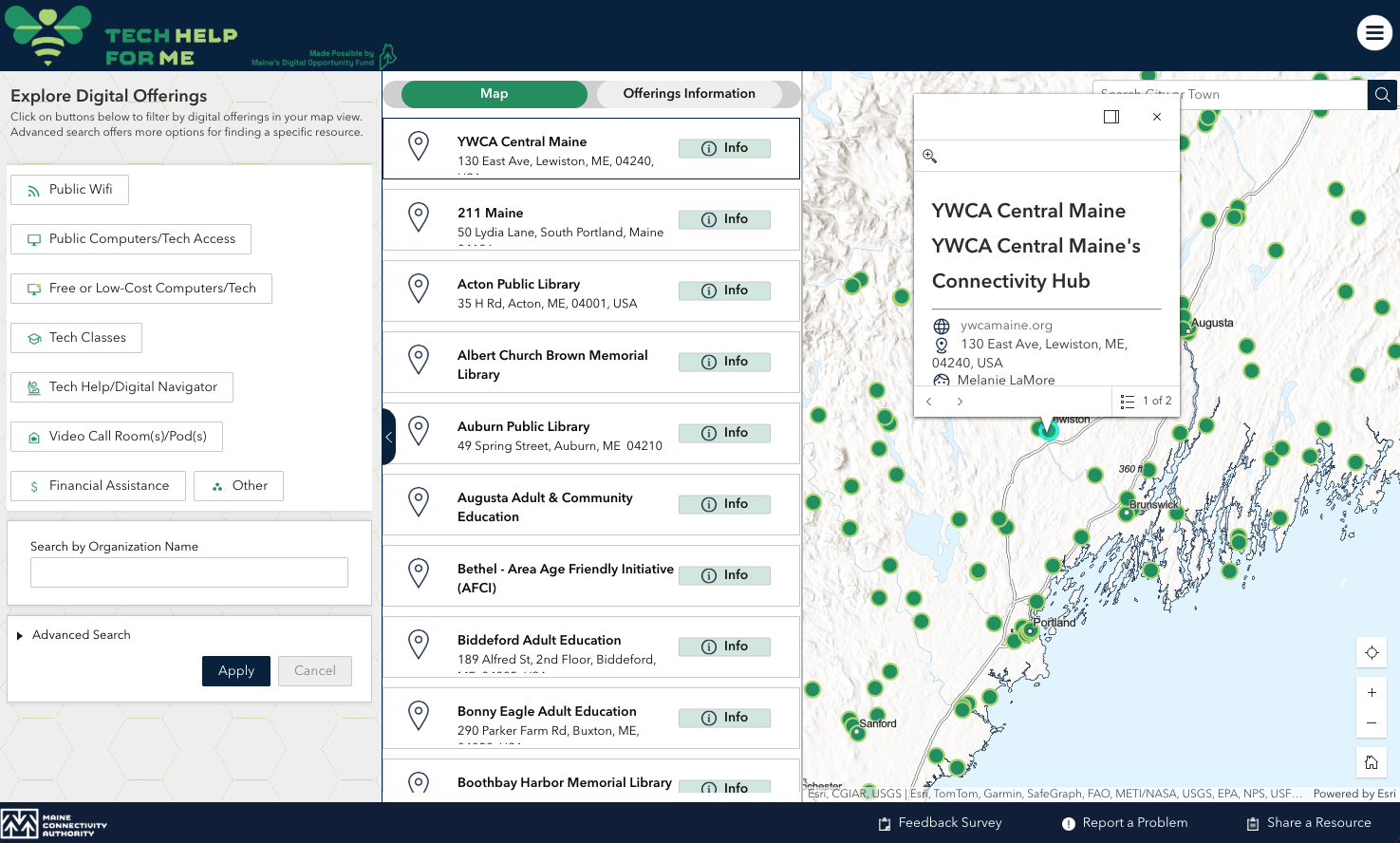Apply the selected filters
Image resolution: width=1400 pixels, height=843 pixels.
pos(236,671)
